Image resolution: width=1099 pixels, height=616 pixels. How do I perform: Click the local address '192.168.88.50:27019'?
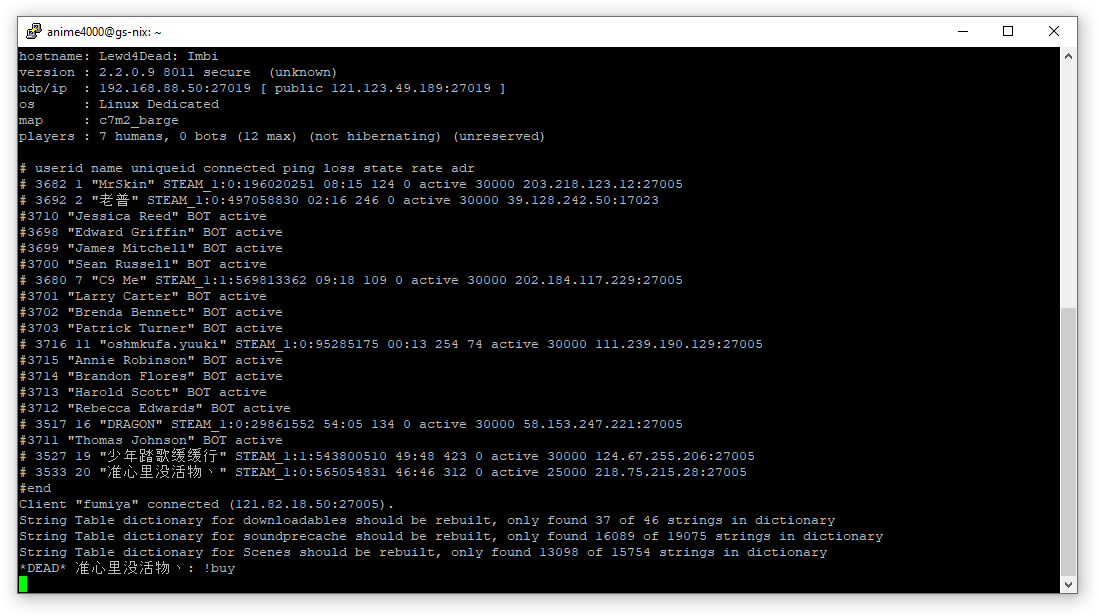click(x=175, y=88)
